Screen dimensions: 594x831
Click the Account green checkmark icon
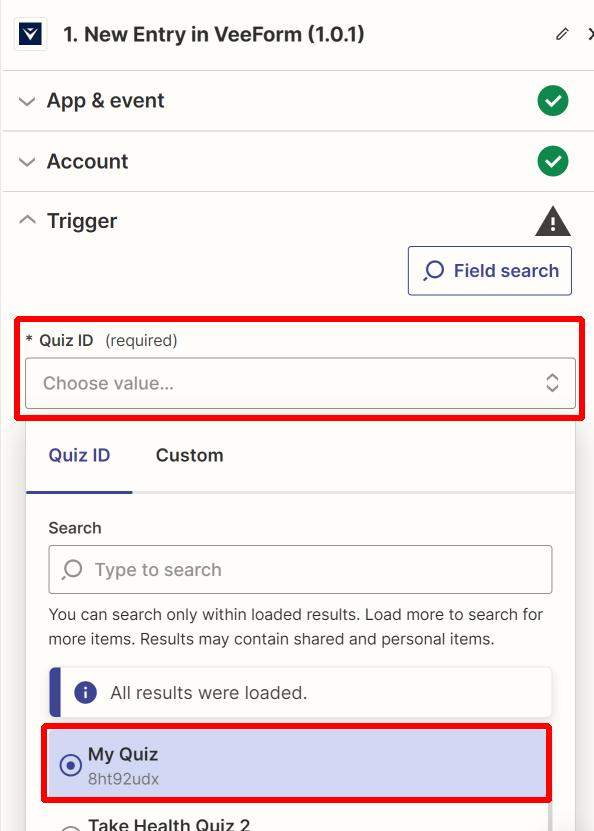click(553, 161)
